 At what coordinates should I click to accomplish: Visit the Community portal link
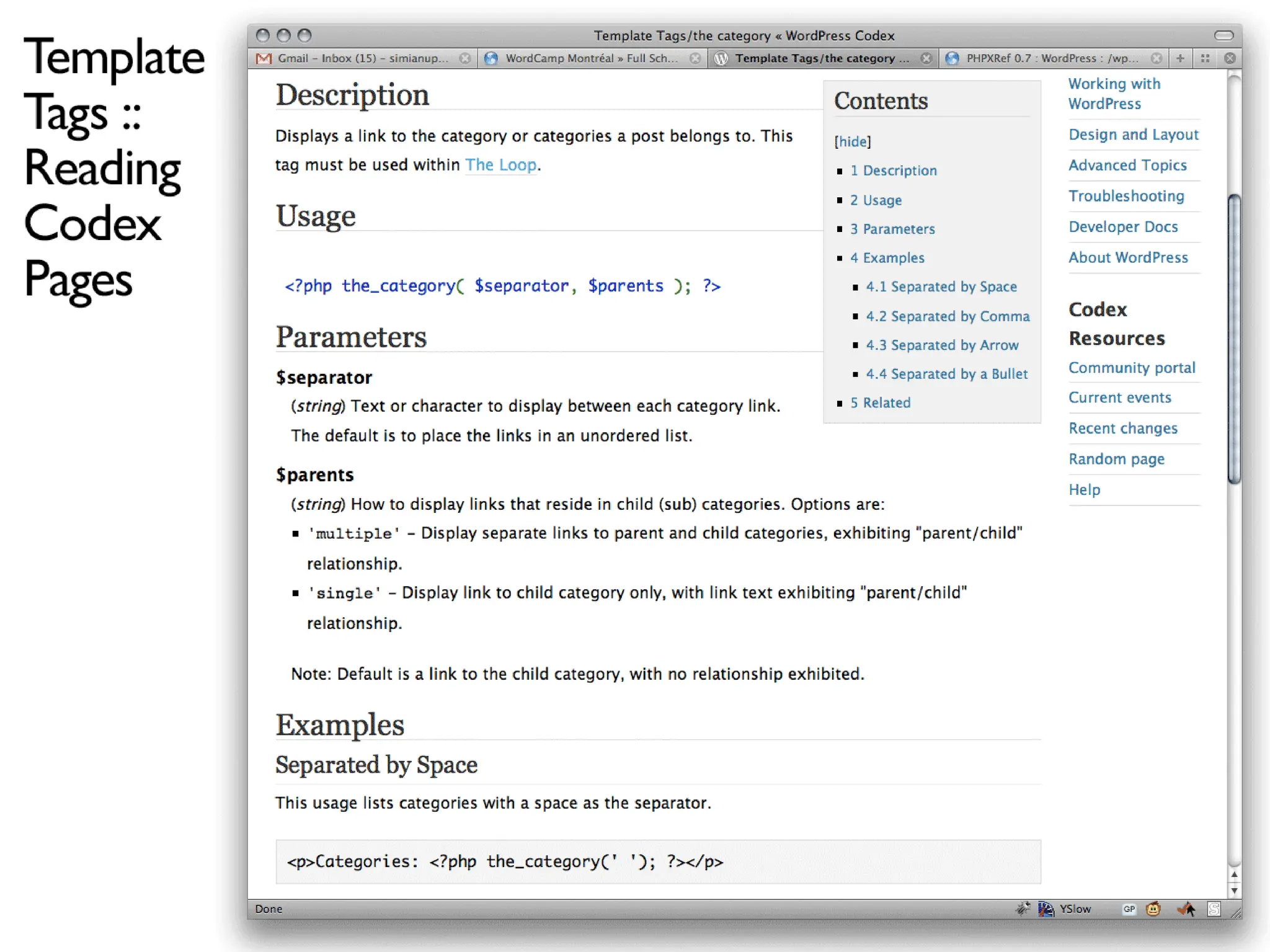1132,368
